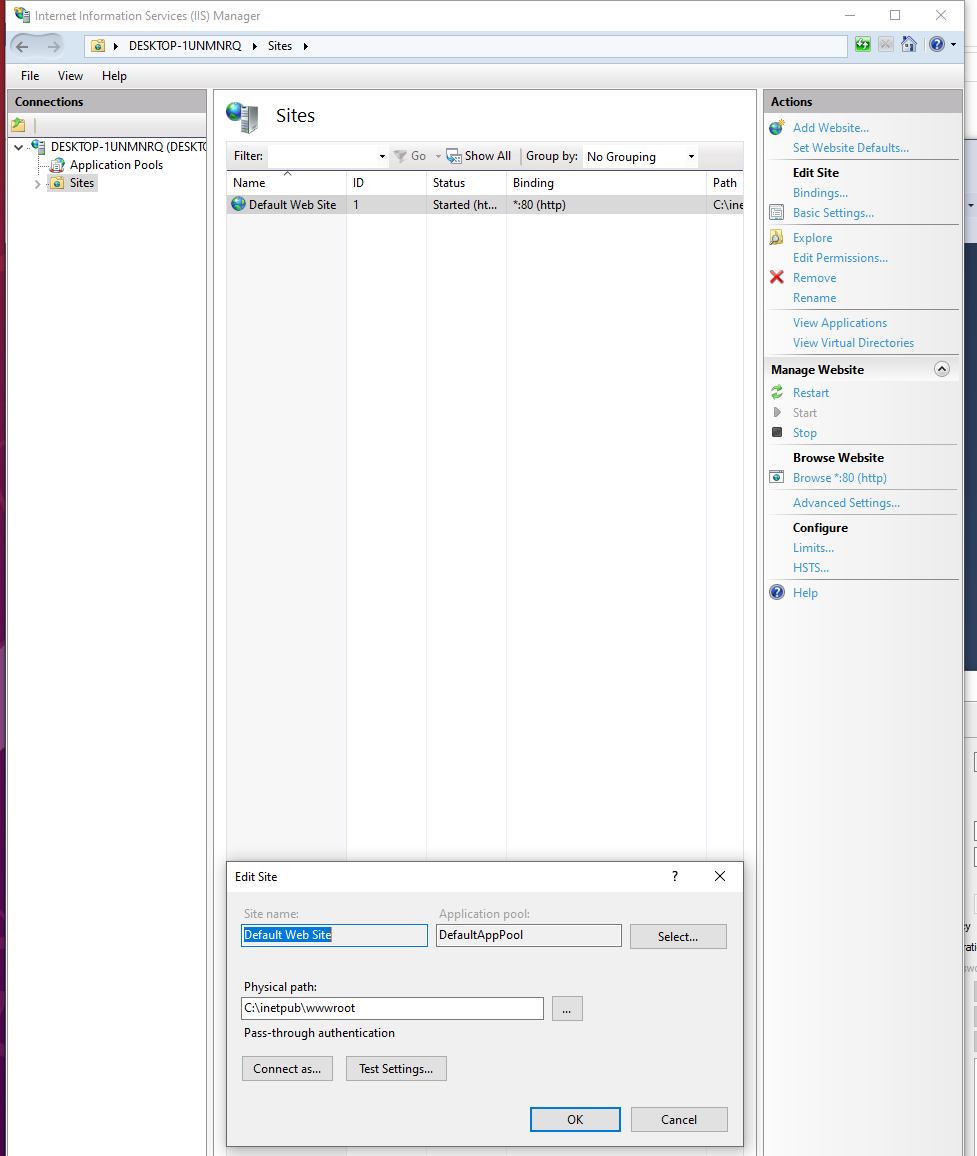Sort by the Binding column header
This screenshot has width=977, height=1156.
click(606, 183)
